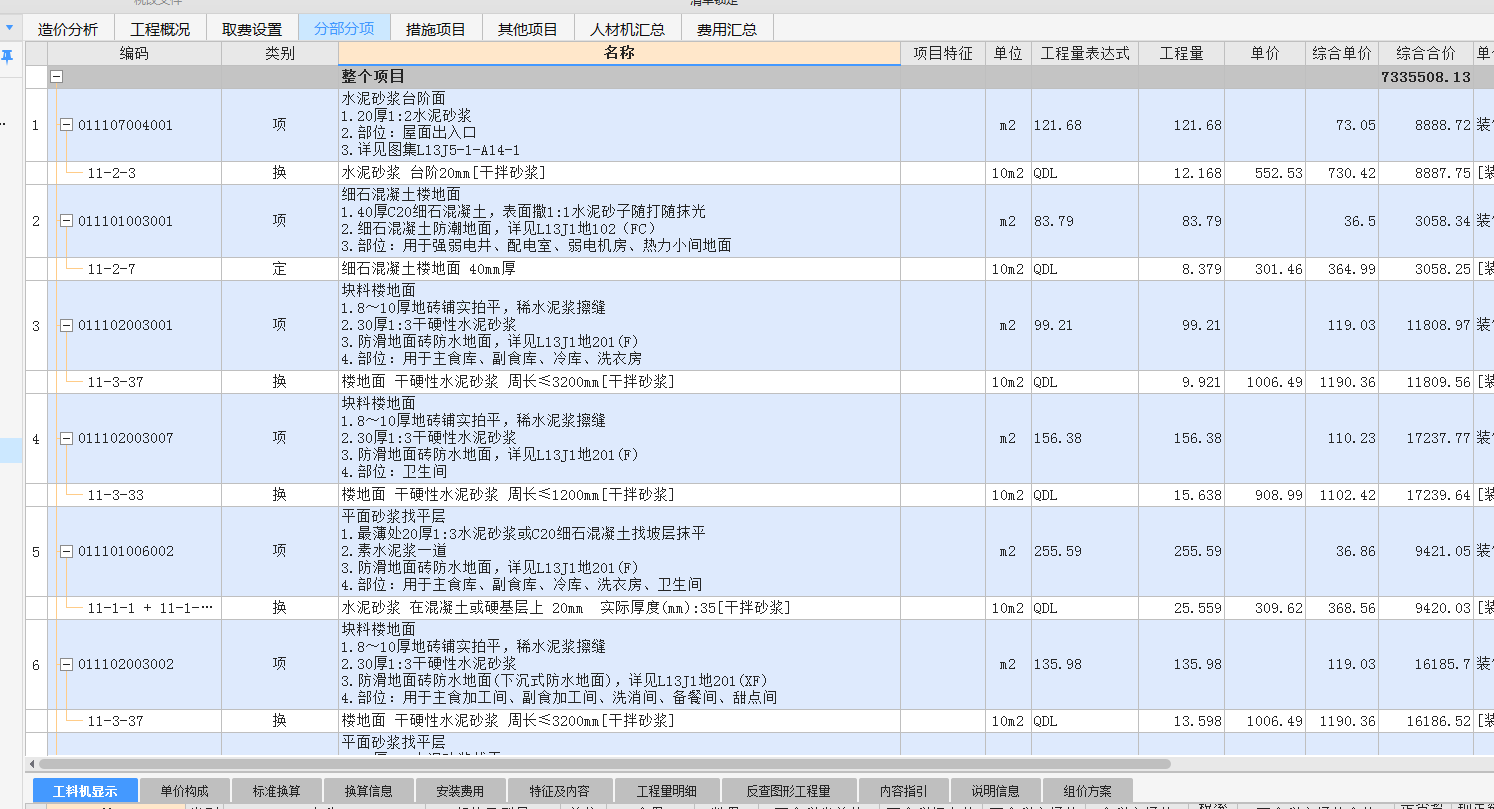Click the 工程量表达式 column header
The image size is (1494, 809).
[1085, 54]
